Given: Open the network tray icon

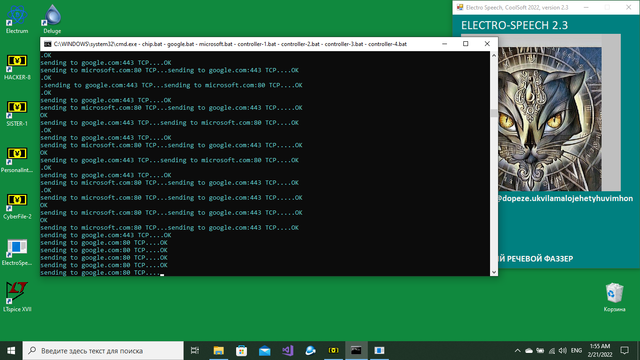Looking at the screenshot, I should pos(551,351).
